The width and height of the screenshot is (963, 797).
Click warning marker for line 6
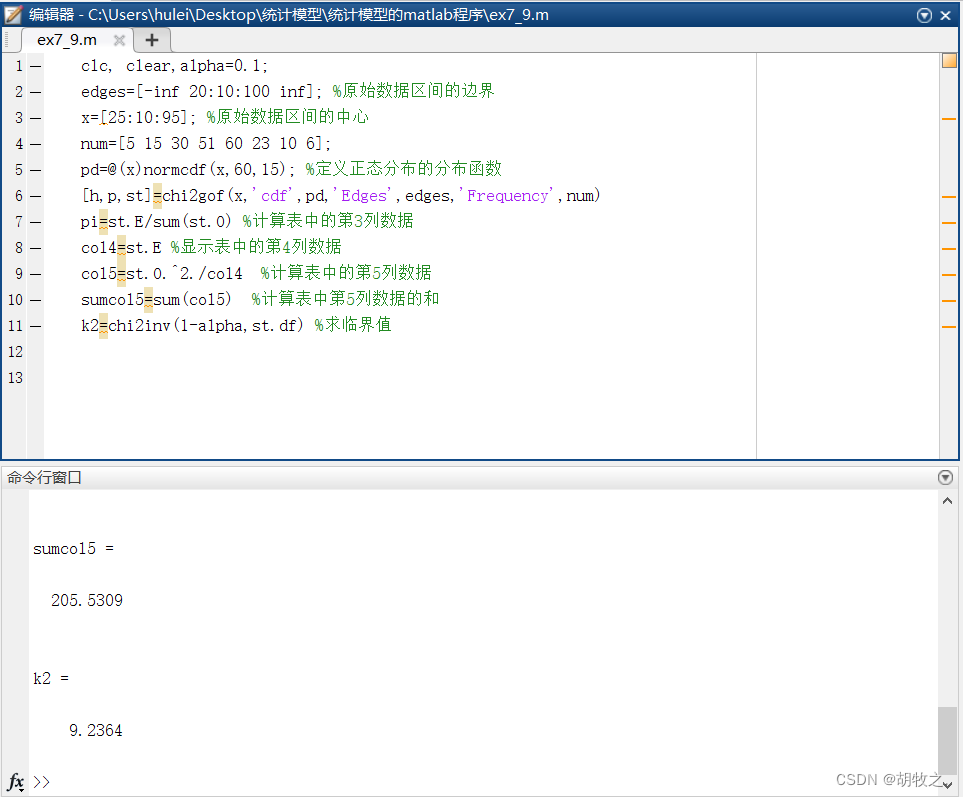tap(949, 196)
